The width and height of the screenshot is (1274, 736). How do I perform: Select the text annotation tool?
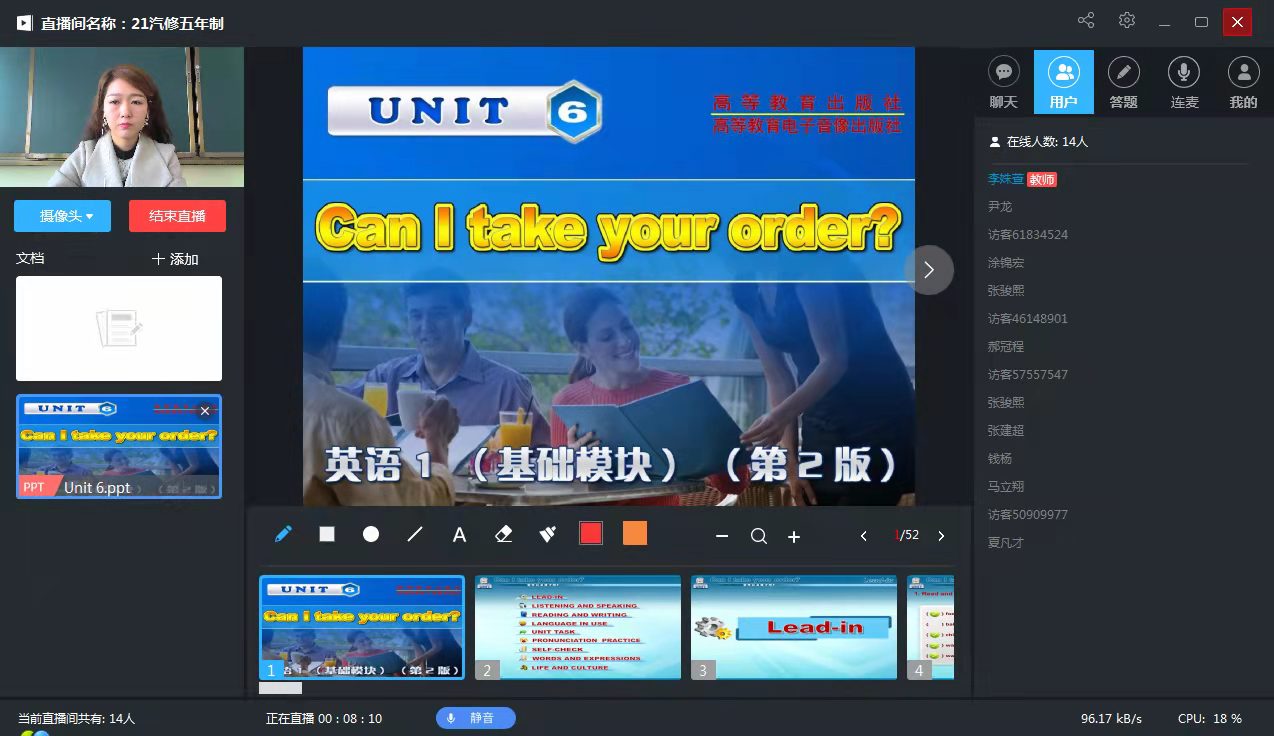459,535
